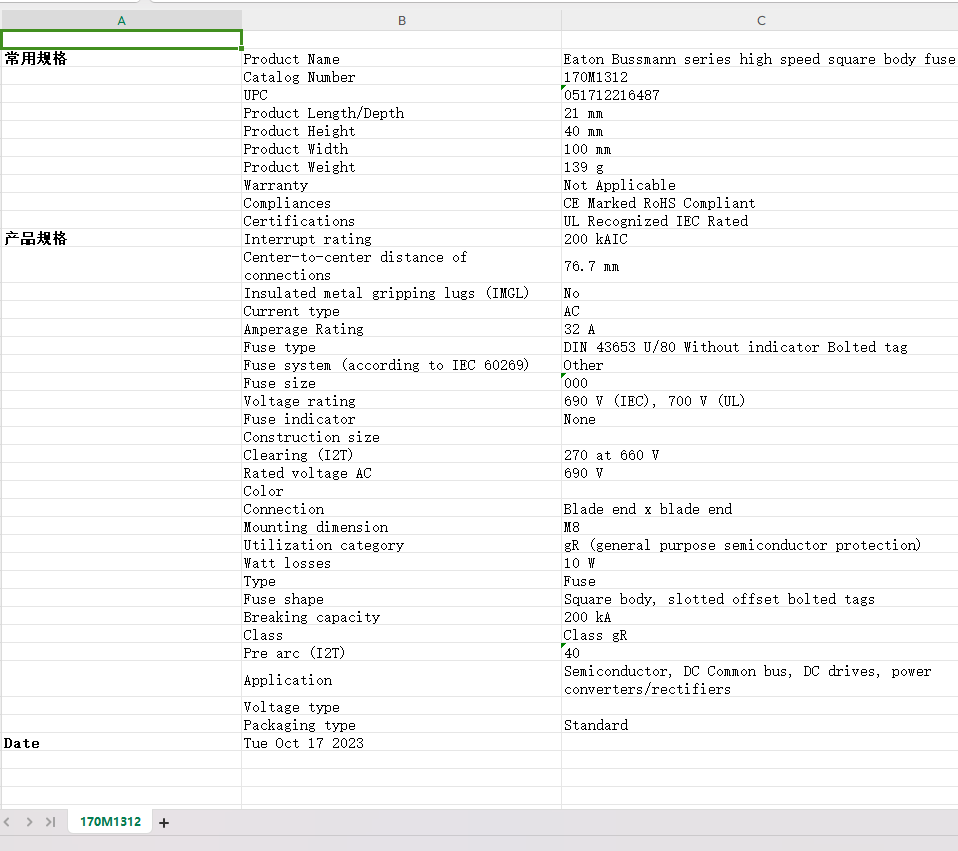Select 'Fuse type' label cell
Image resolution: width=958 pixels, height=851 pixels.
click(401, 347)
